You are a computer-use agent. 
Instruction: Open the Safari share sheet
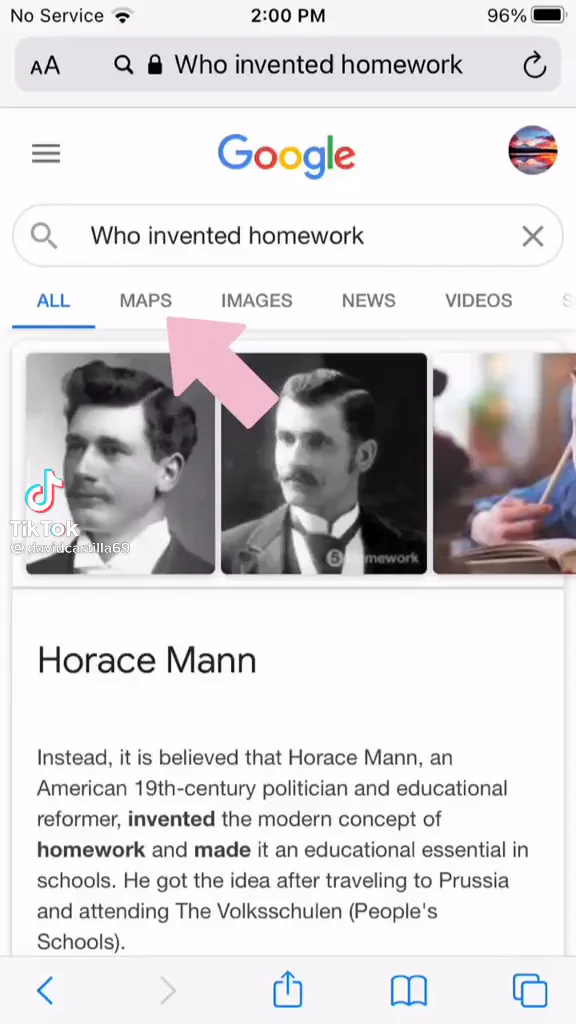coord(287,989)
